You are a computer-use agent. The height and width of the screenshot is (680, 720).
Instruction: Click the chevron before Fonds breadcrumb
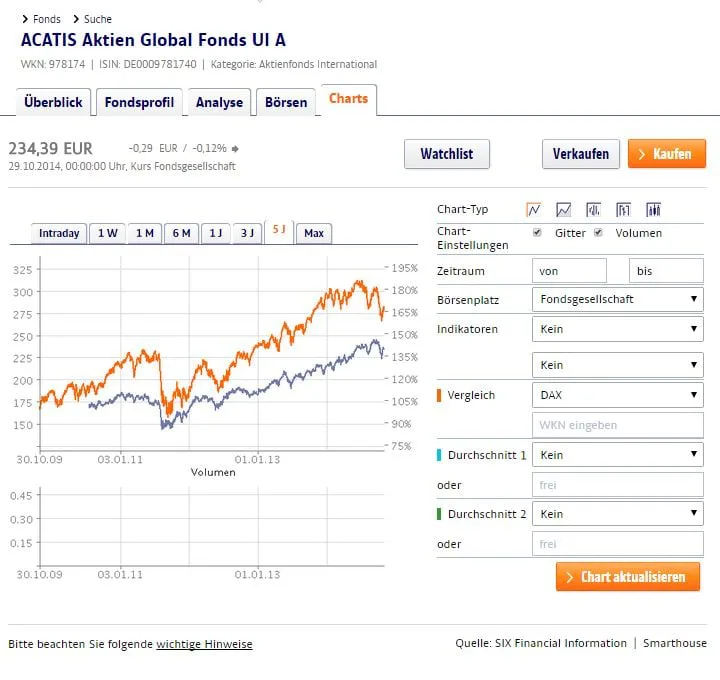[x=25, y=19]
